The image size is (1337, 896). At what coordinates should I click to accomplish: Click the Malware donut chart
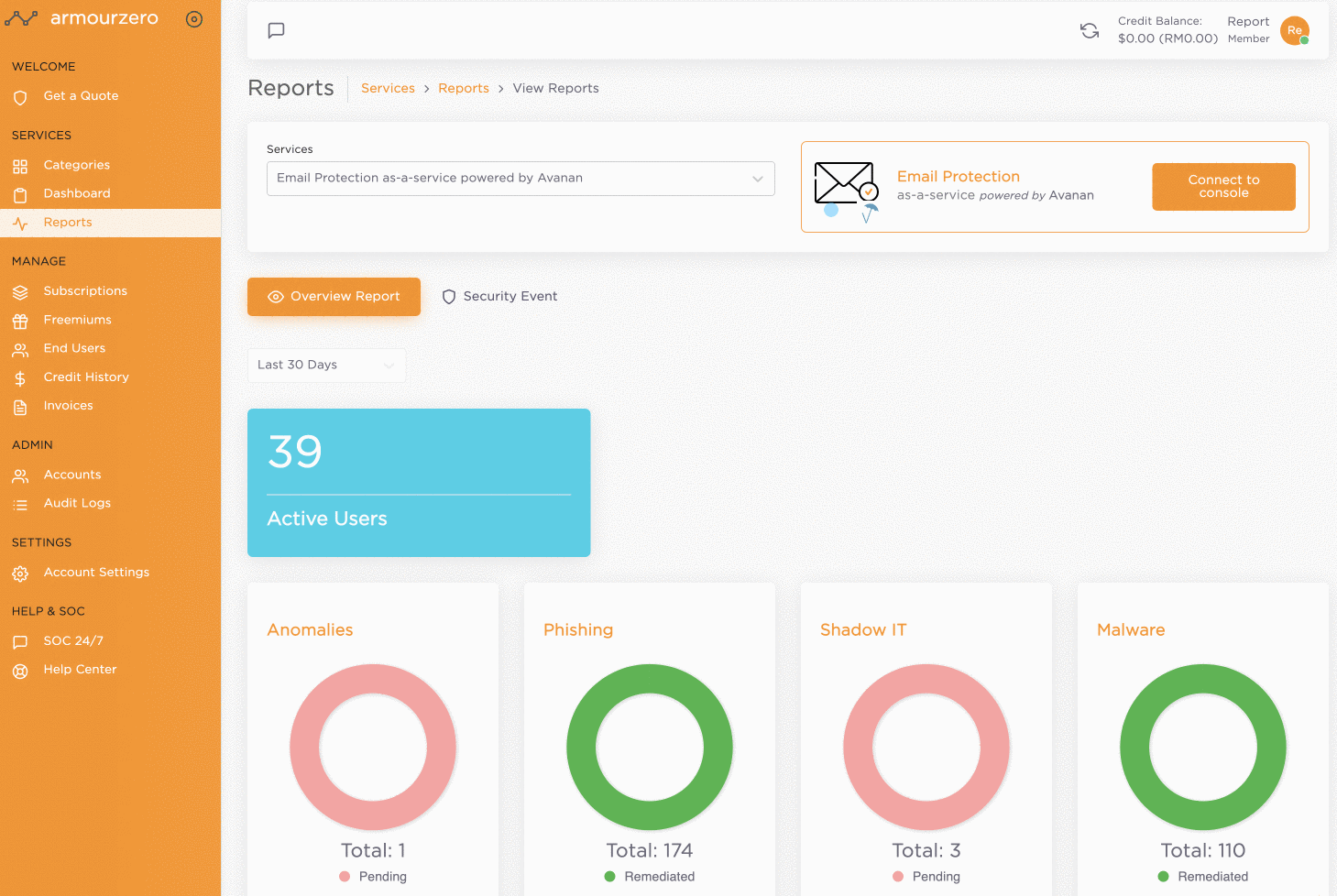tap(1203, 748)
